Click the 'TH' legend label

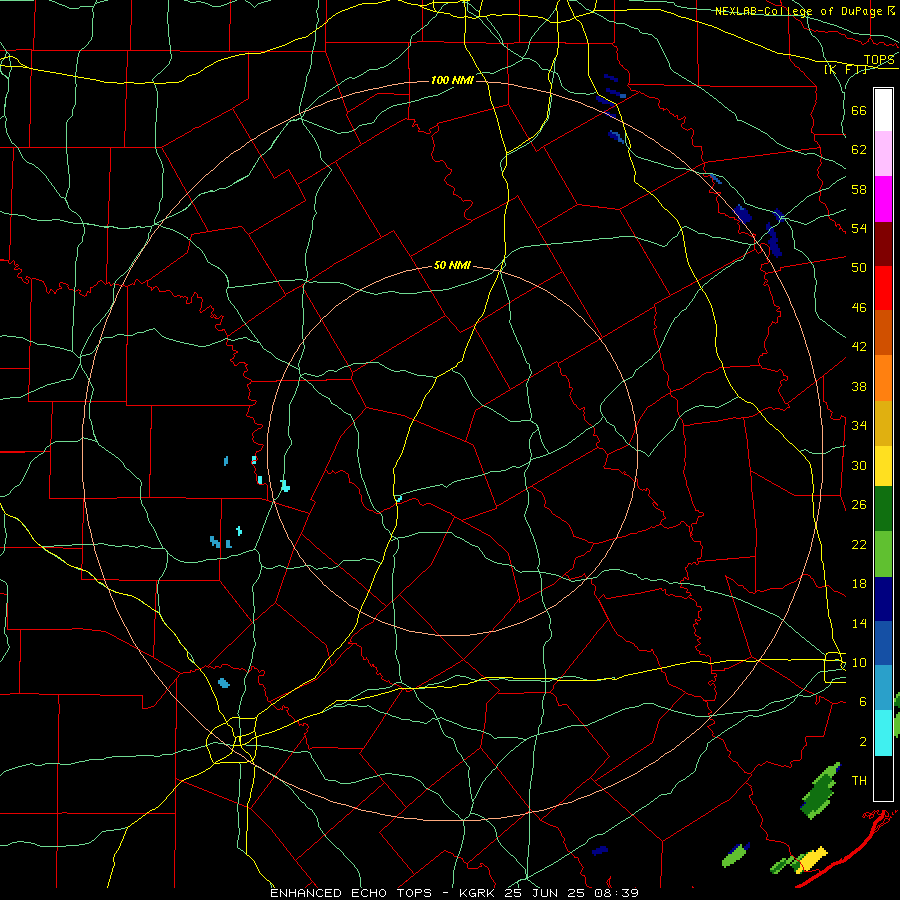coord(859,781)
